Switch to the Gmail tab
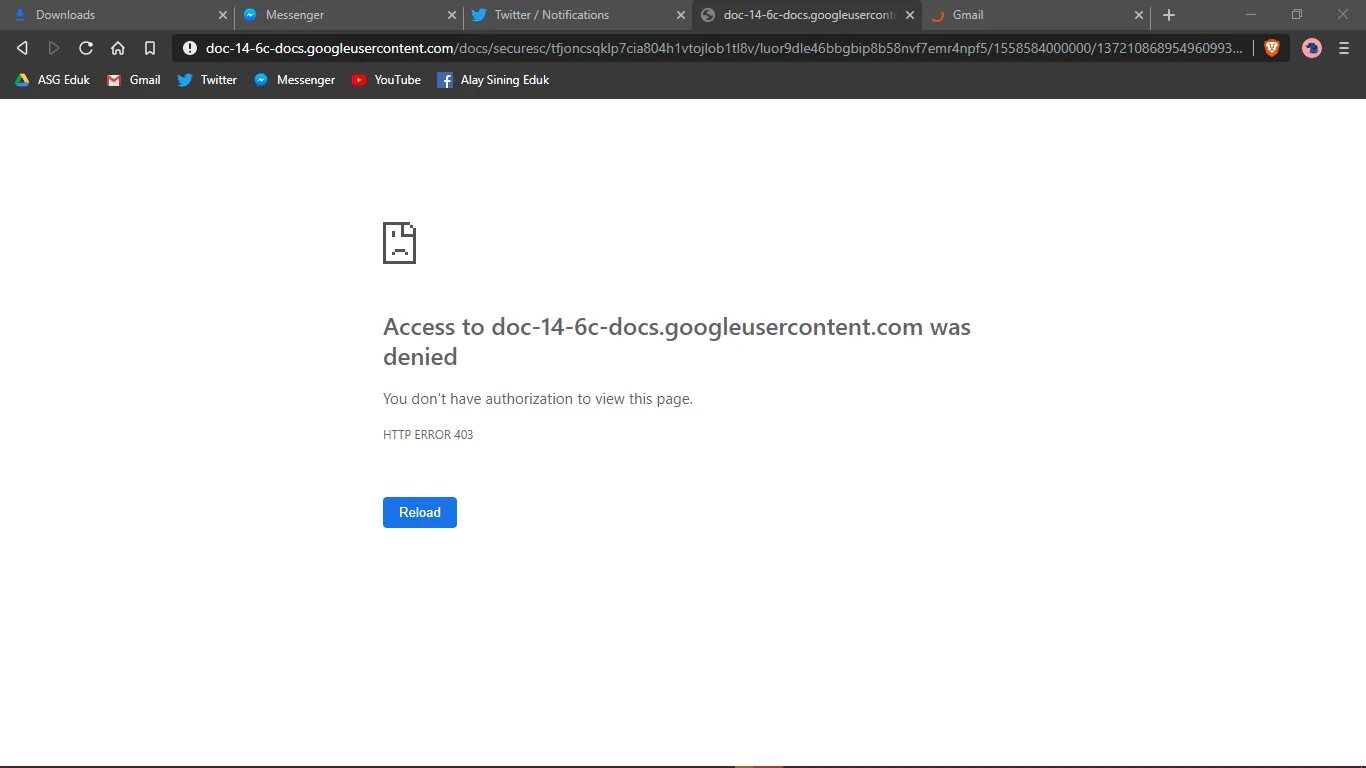 (x=1035, y=15)
